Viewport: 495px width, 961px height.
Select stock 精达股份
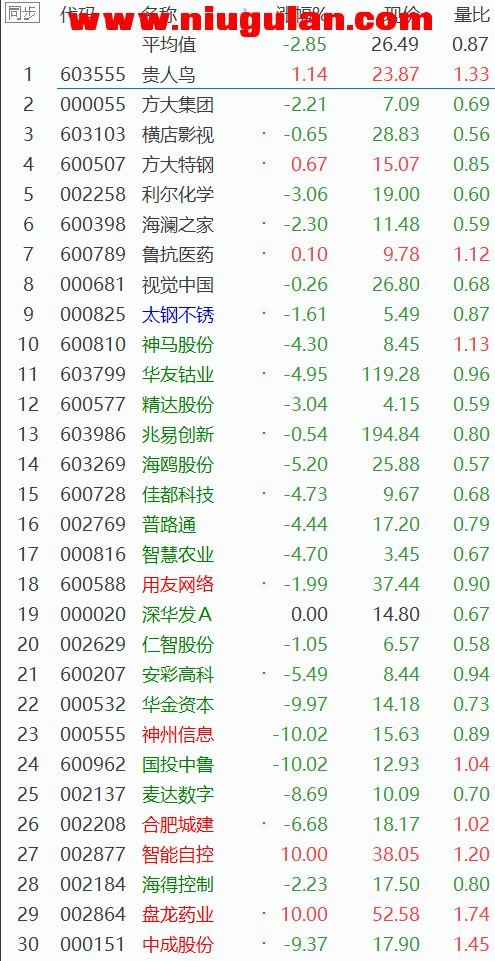tap(178, 405)
